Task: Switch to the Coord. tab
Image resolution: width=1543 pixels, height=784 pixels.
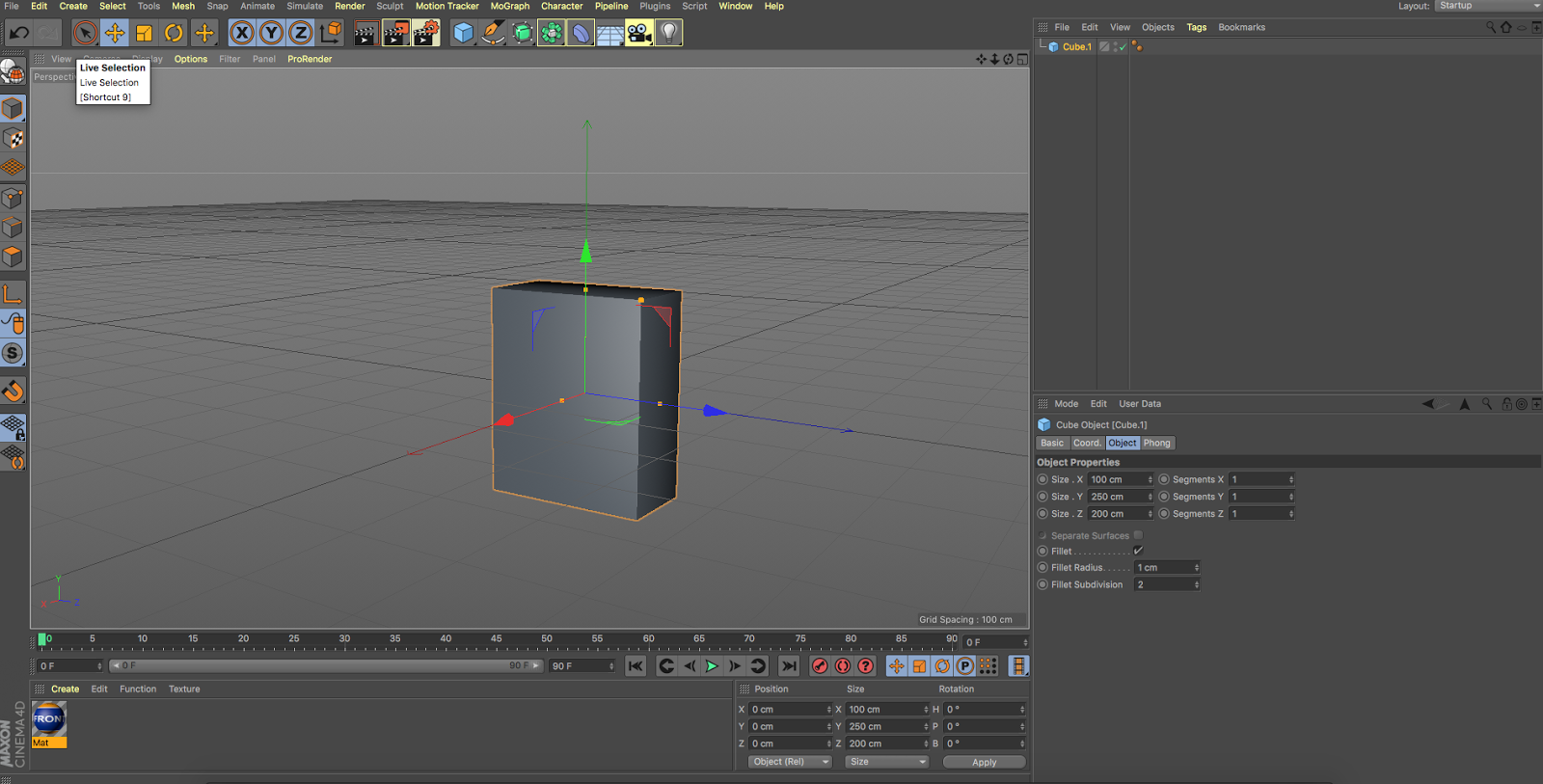Action: tap(1087, 443)
